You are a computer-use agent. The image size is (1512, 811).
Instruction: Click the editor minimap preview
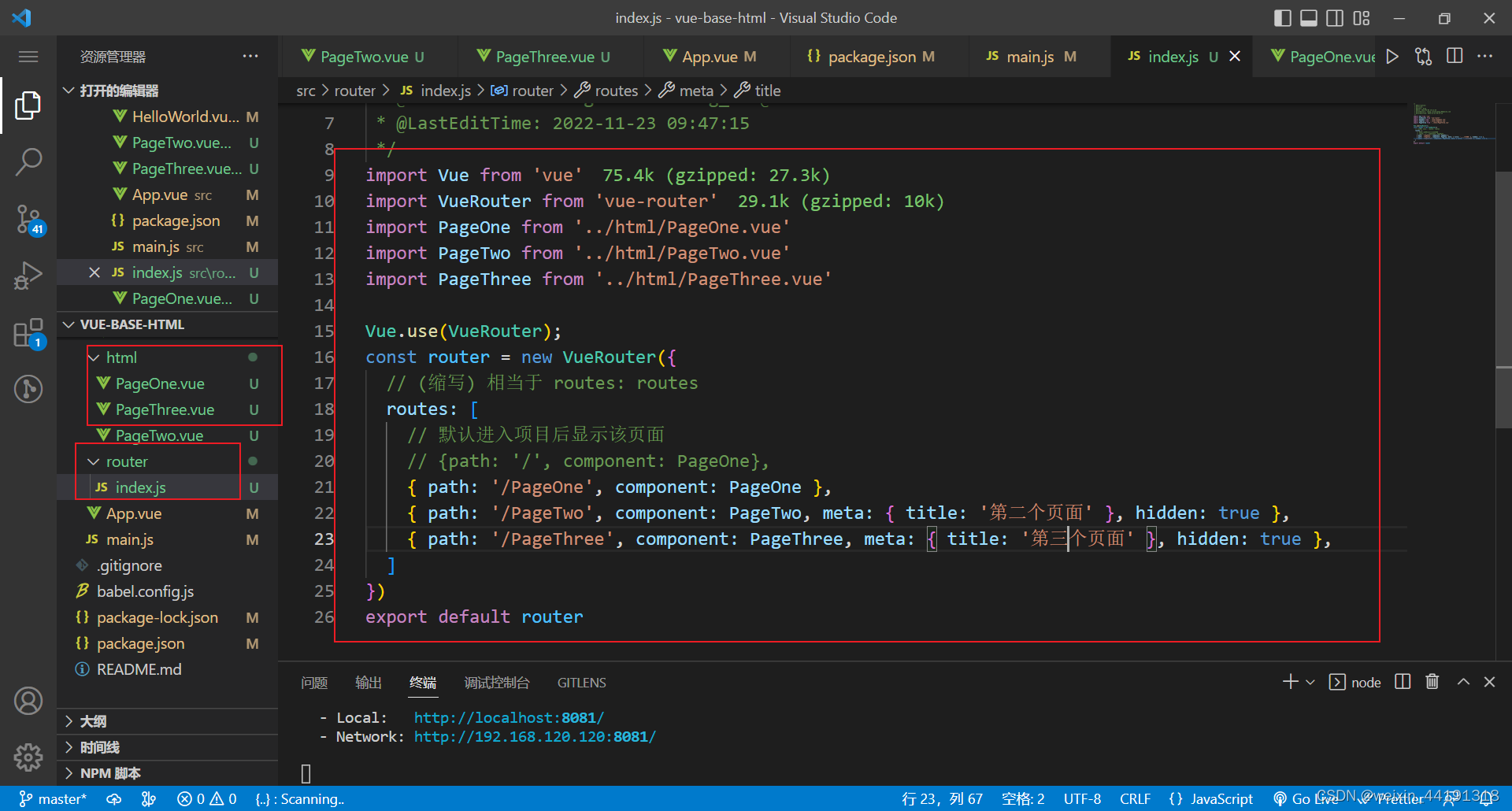coord(1452,124)
